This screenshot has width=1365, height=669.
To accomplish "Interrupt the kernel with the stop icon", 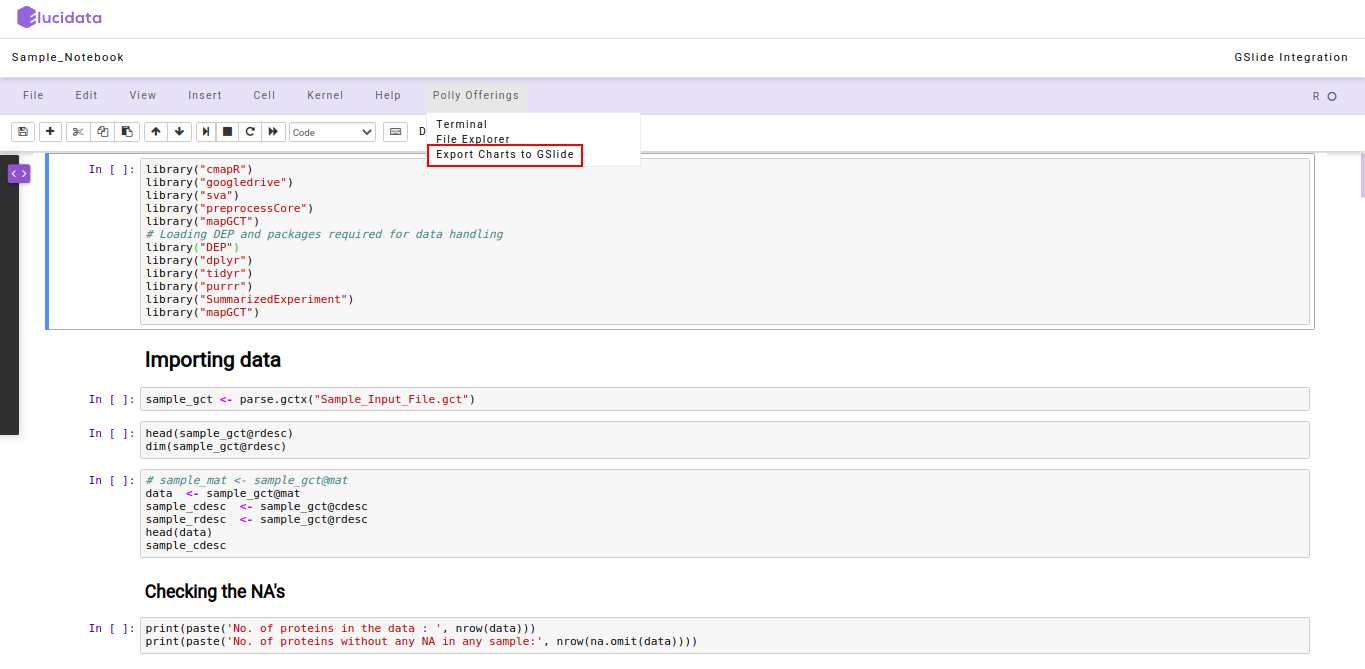I will 229,131.
